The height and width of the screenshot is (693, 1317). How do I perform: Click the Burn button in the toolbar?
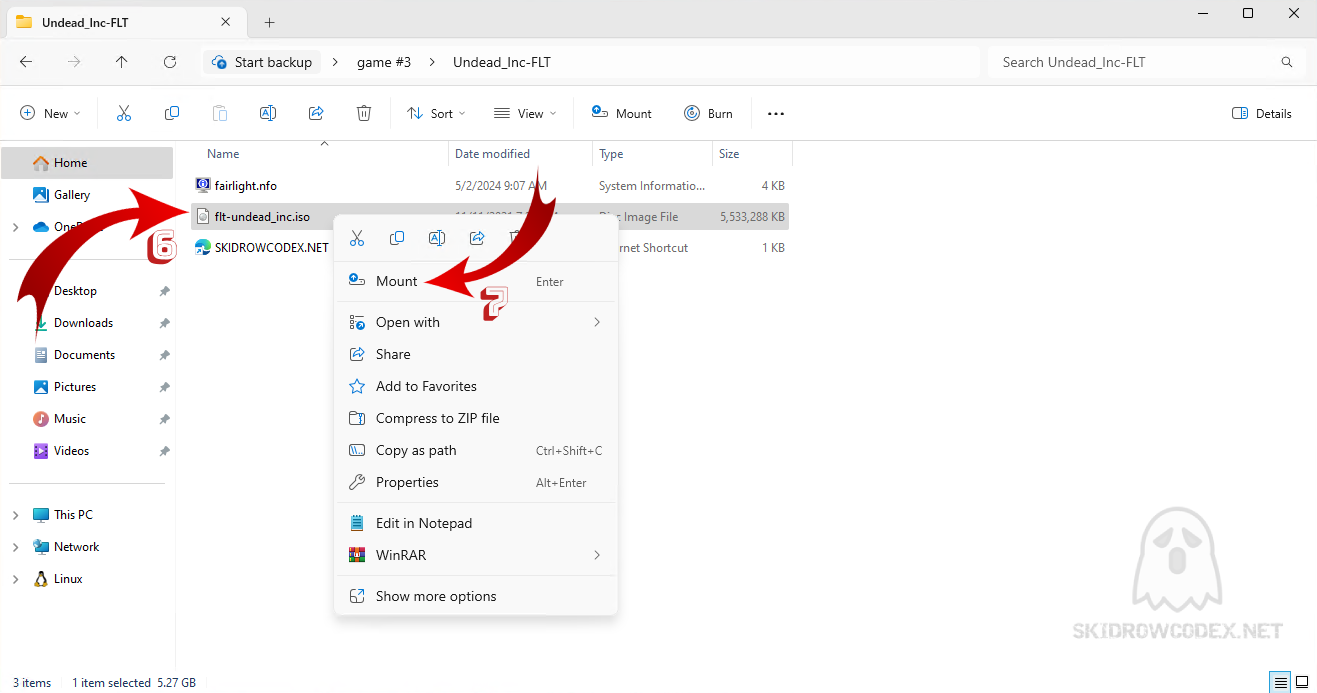(x=708, y=114)
